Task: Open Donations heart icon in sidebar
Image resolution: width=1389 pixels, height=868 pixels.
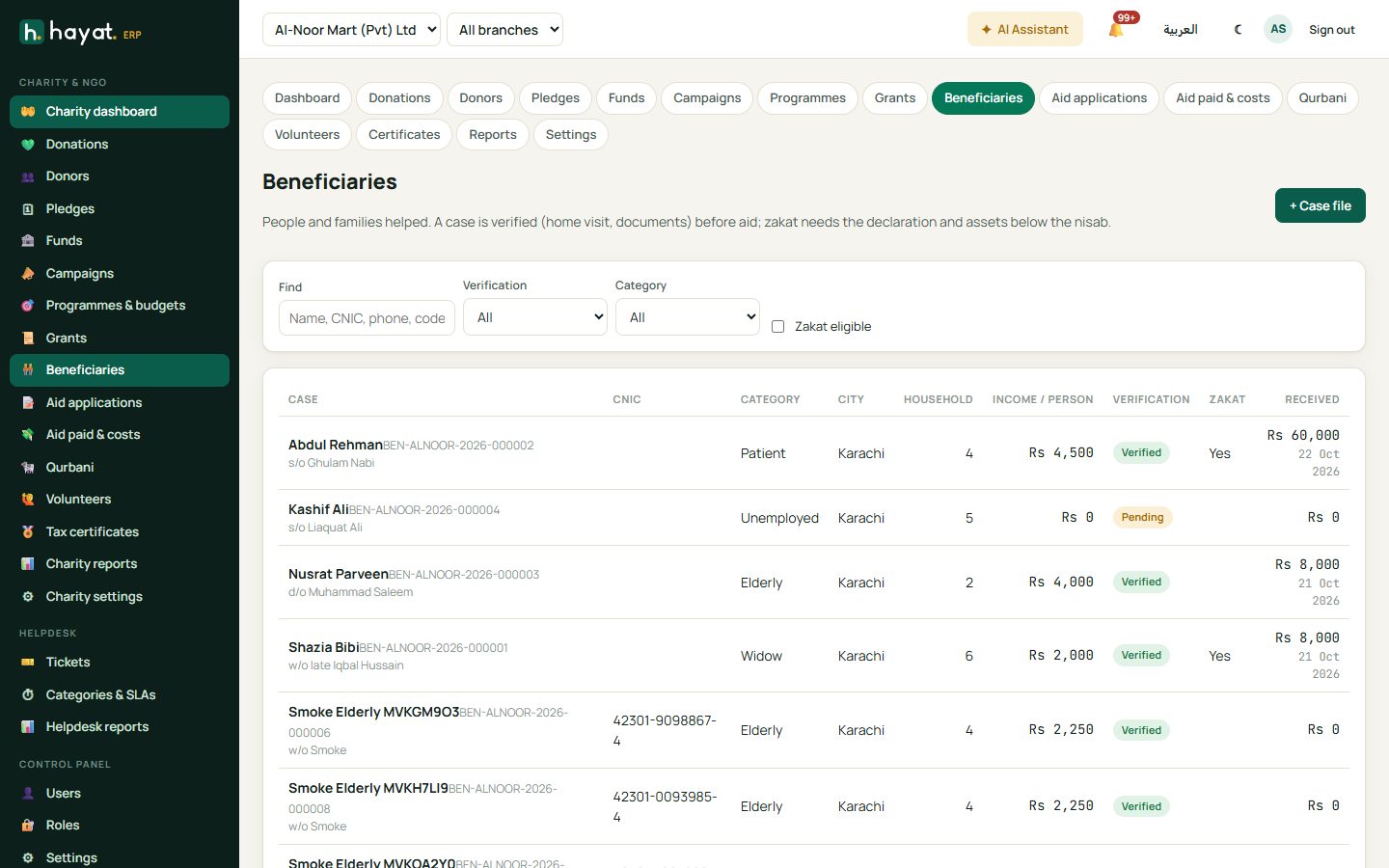Action: point(28,145)
